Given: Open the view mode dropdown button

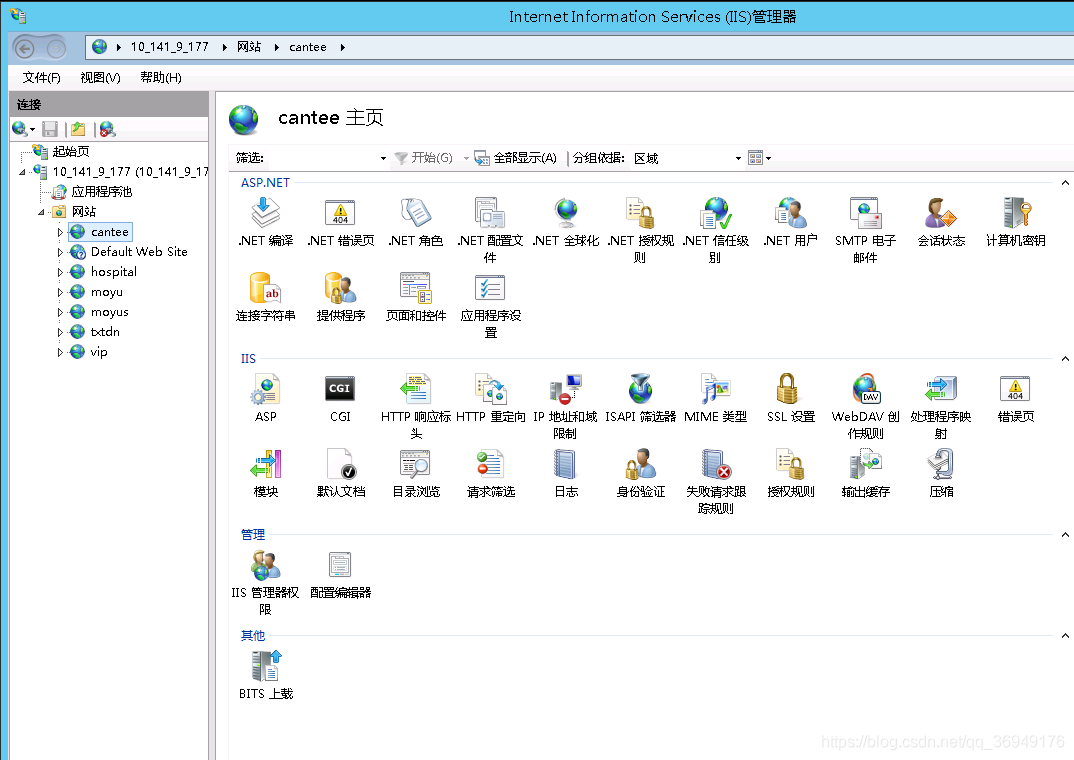Looking at the screenshot, I should (x=760, y=158).
